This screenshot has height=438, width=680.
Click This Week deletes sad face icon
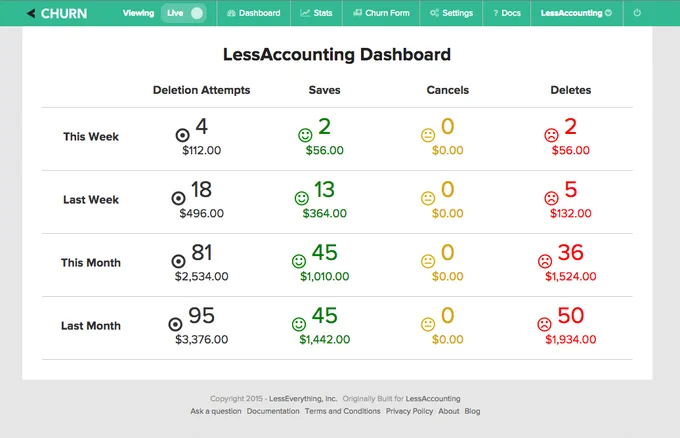pos(551,135)
